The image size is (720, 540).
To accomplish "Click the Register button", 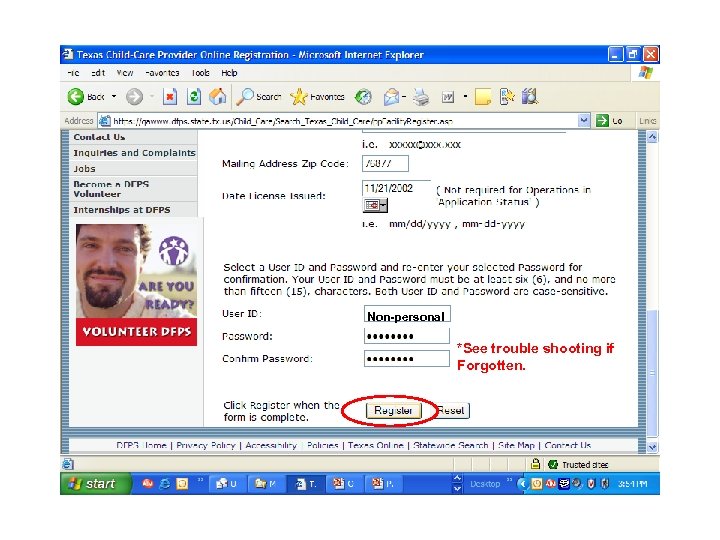I will 394,411.
